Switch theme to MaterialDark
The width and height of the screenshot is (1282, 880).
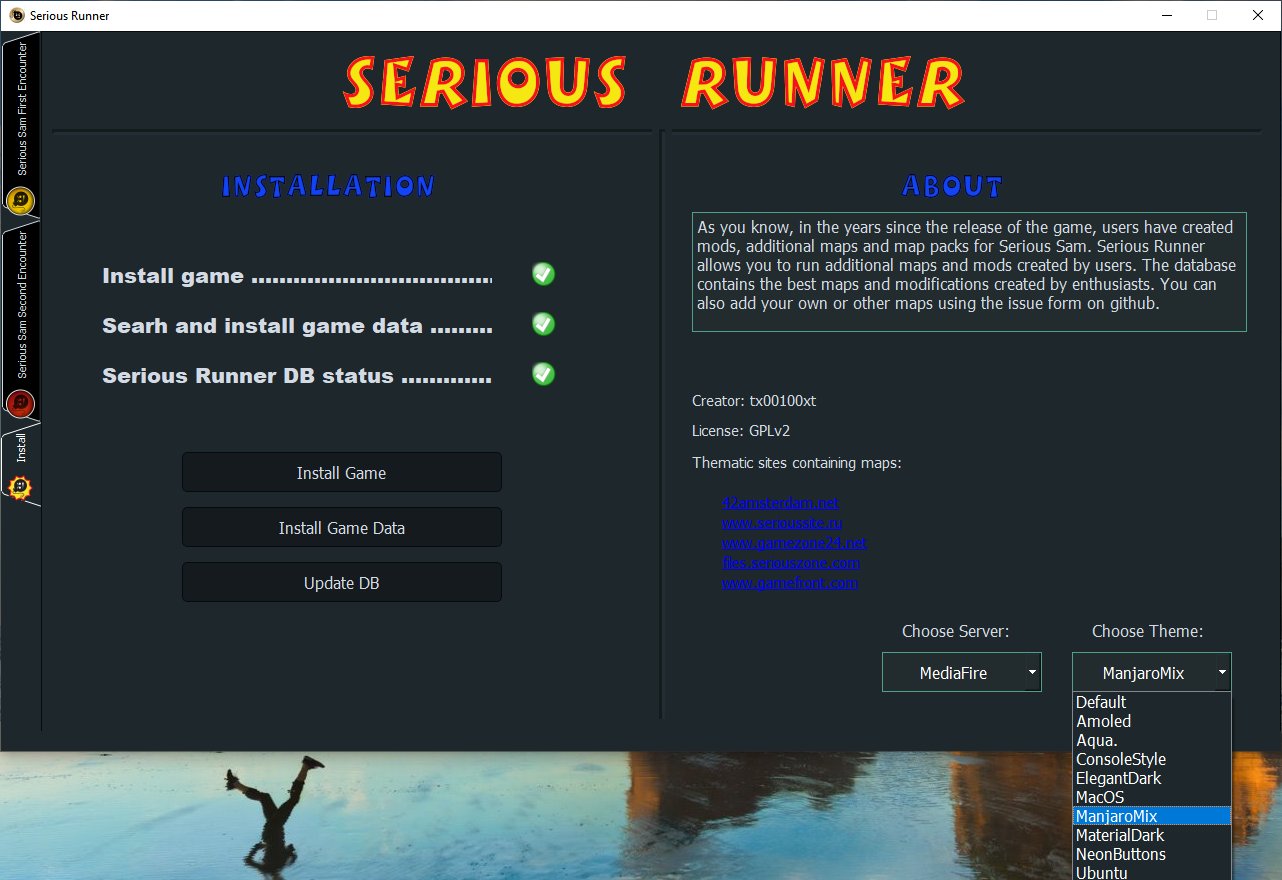1152,835
